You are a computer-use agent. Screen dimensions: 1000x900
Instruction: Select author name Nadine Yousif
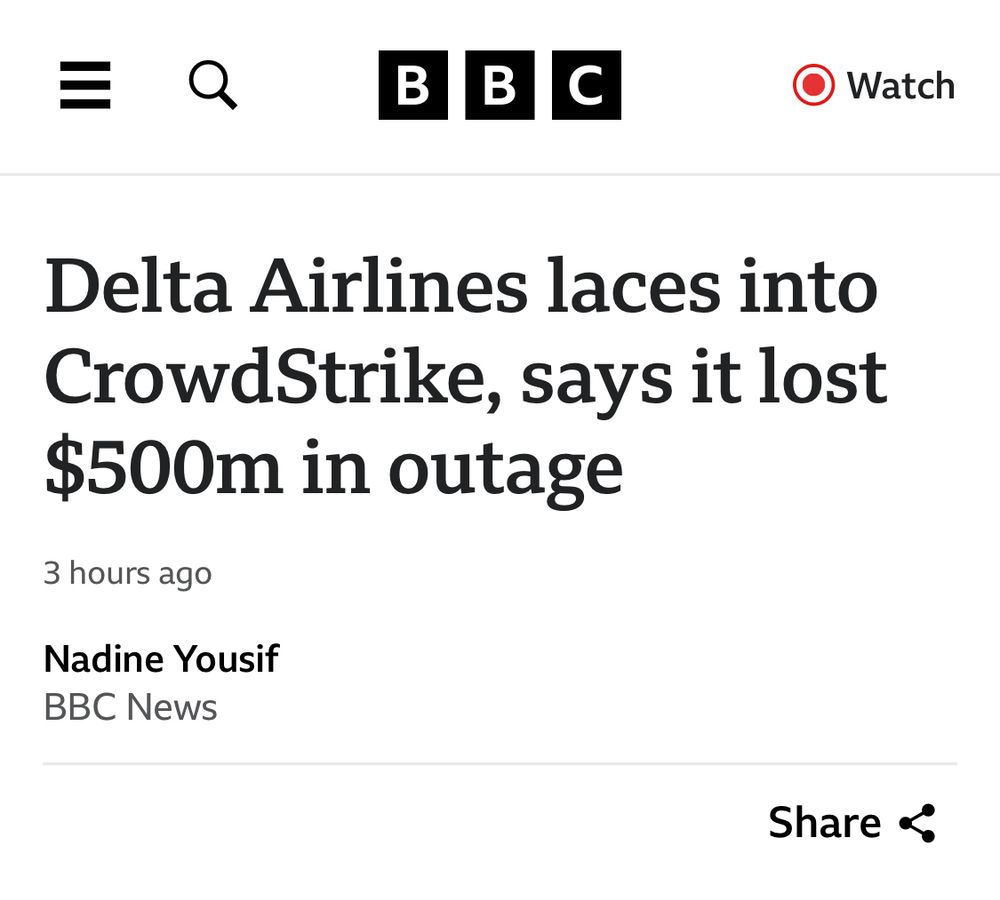click(x=161, y=659)
